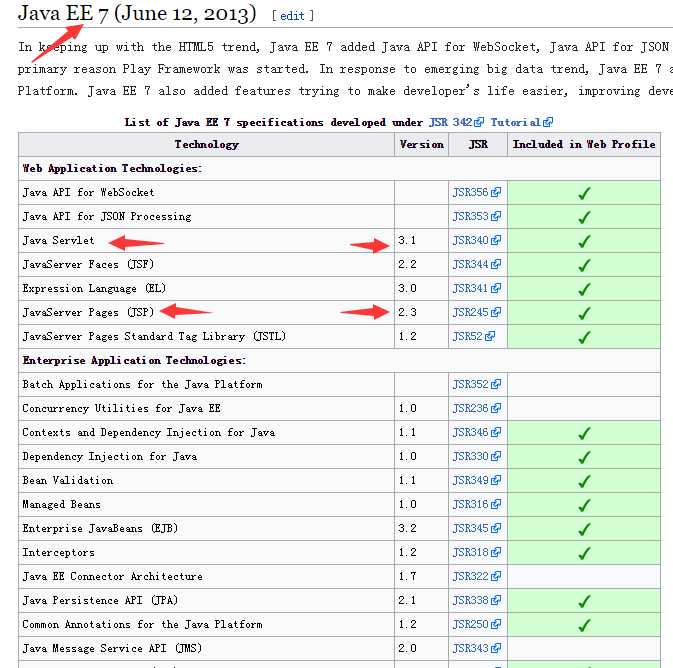This screenshot has width=673, height=668.
Task: Open JSR340 link for Java Servlet
Action: pyautogui.click(x=470, y=240)
